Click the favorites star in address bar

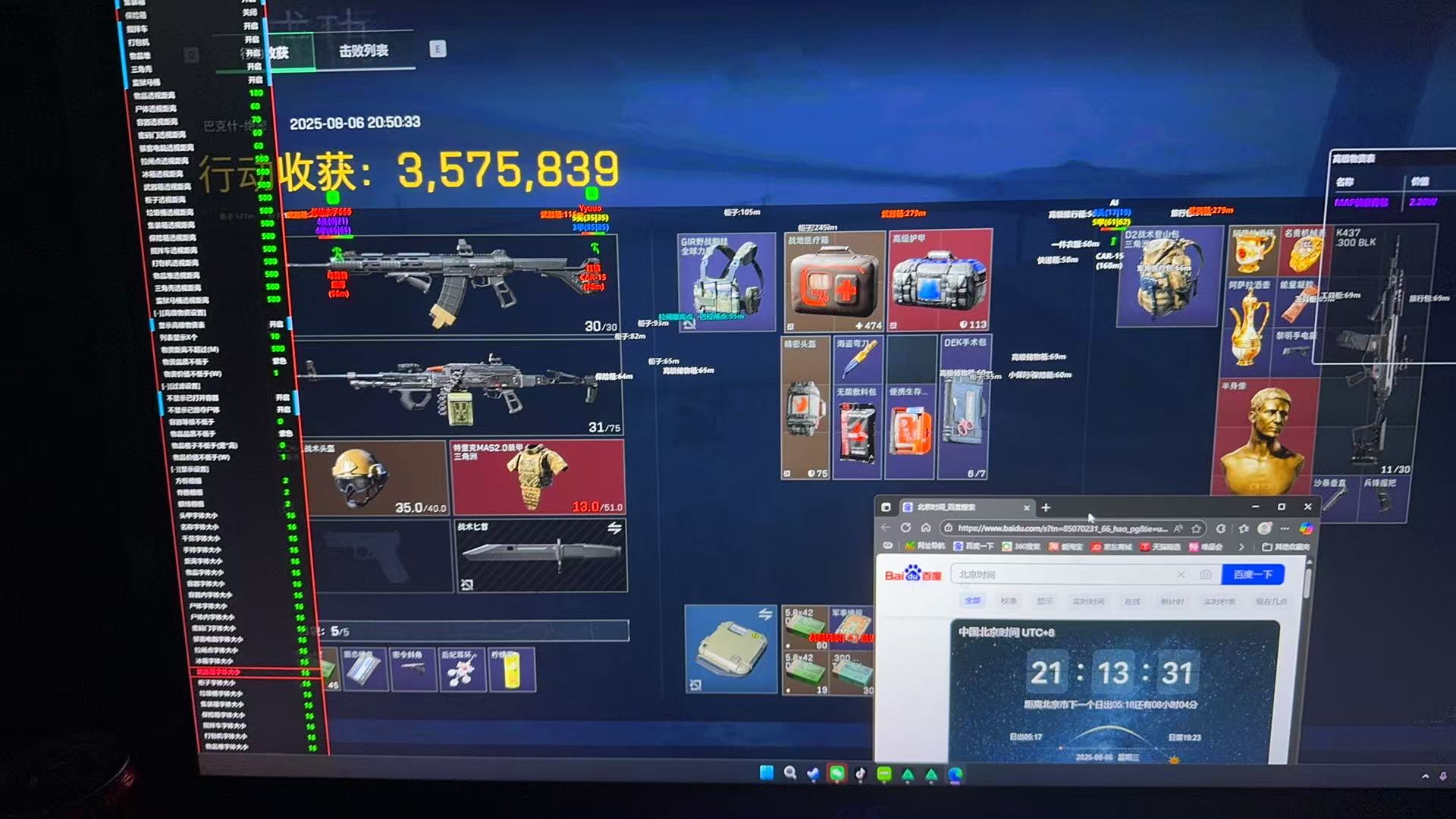click(1197, 529)
